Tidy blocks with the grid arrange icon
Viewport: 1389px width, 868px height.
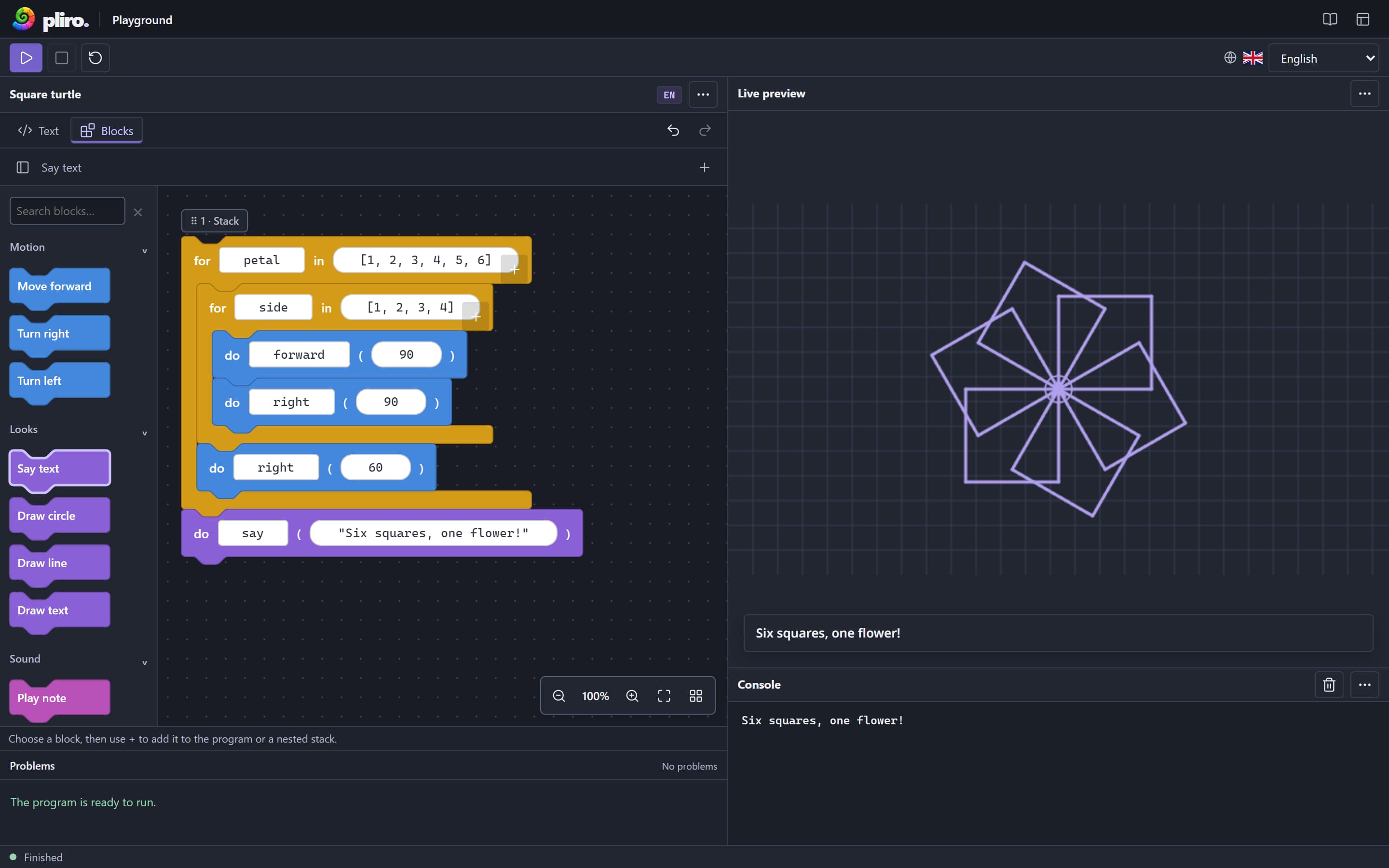coord(695,696)
